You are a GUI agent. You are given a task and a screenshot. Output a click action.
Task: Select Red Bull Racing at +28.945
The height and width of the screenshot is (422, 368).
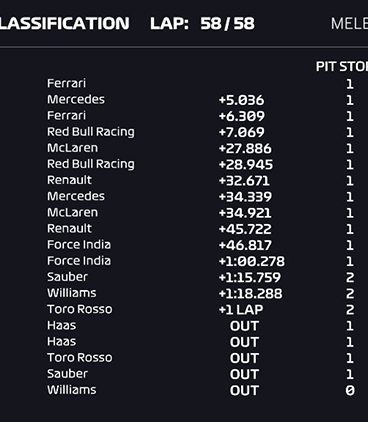point(91,164)
